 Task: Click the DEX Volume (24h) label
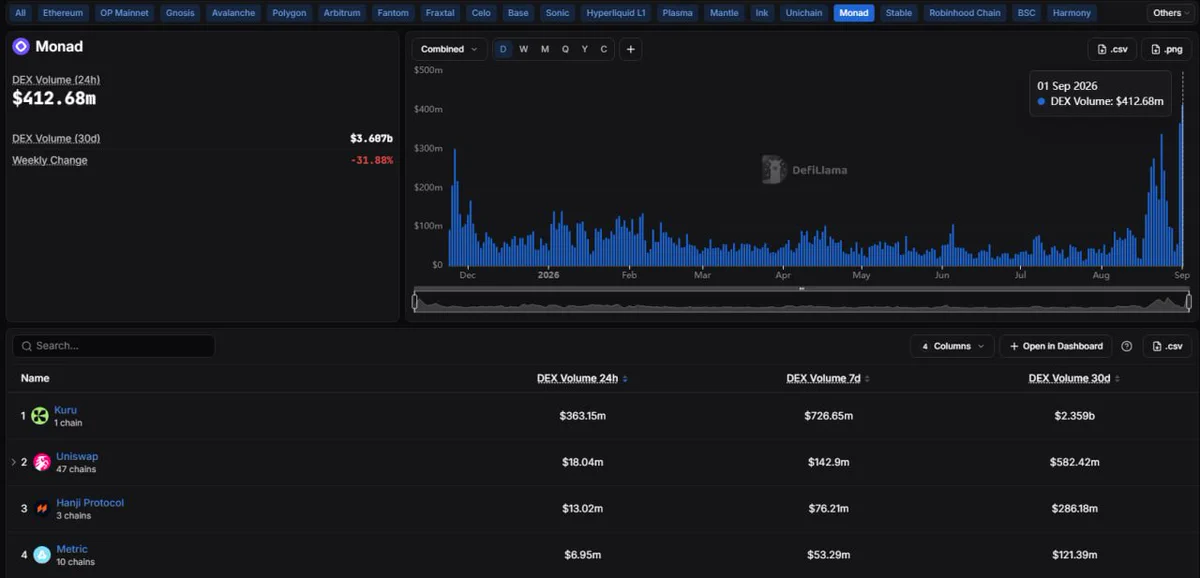(x=56, y=80)
